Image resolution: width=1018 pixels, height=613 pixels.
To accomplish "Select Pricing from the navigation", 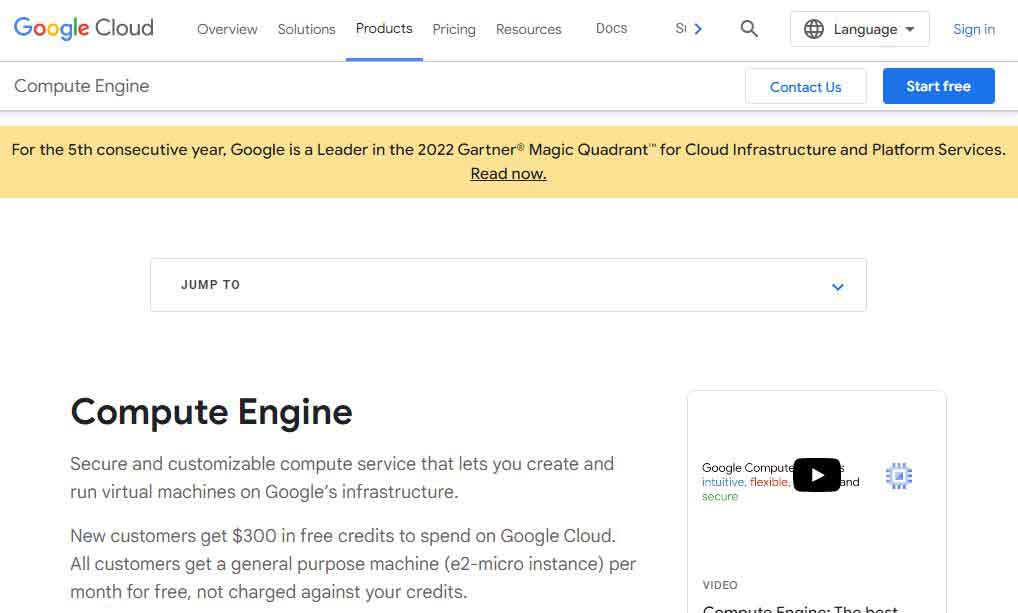I will point(454,29).
